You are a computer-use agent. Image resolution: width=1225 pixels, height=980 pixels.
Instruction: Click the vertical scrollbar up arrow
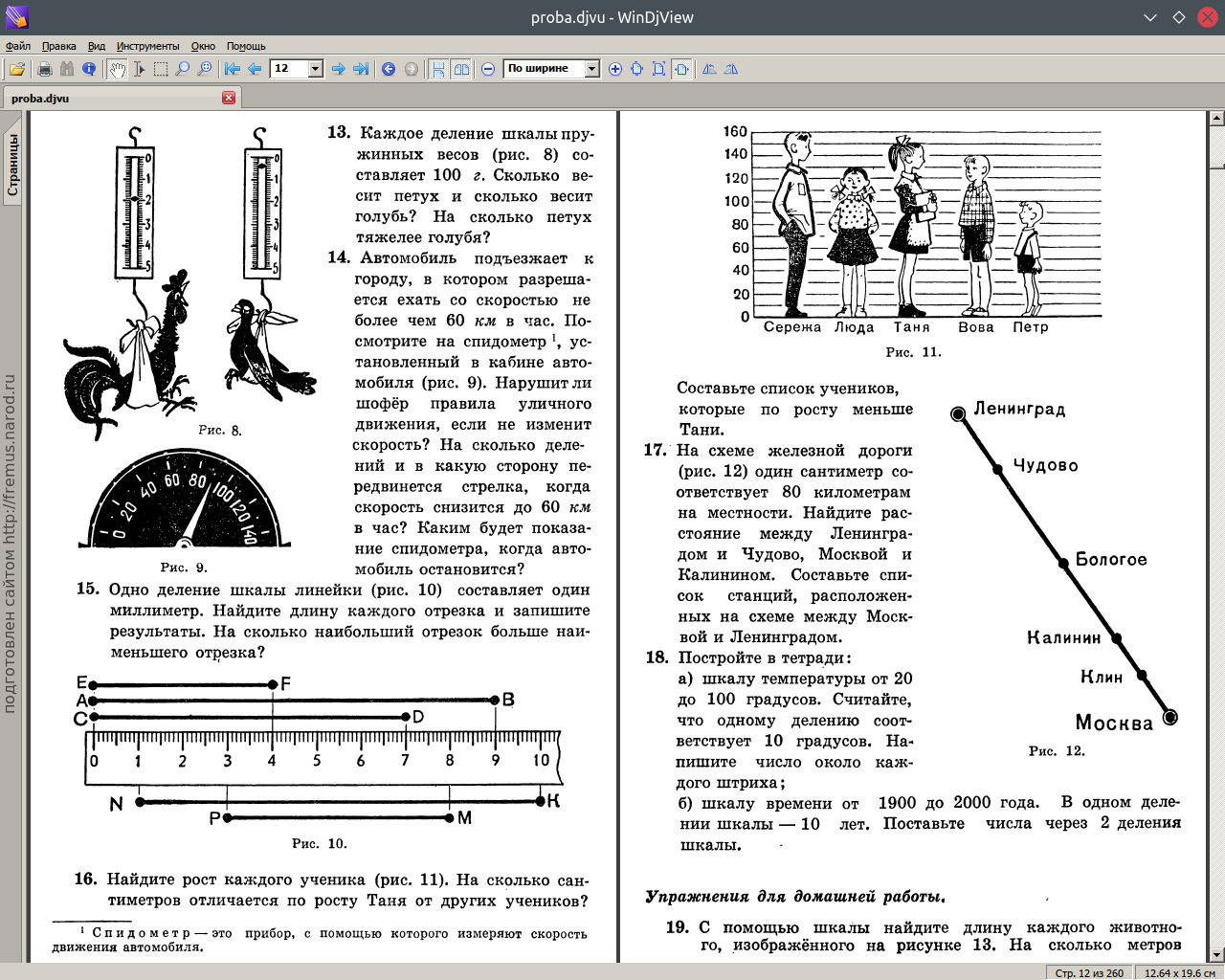coord(1216,119)
